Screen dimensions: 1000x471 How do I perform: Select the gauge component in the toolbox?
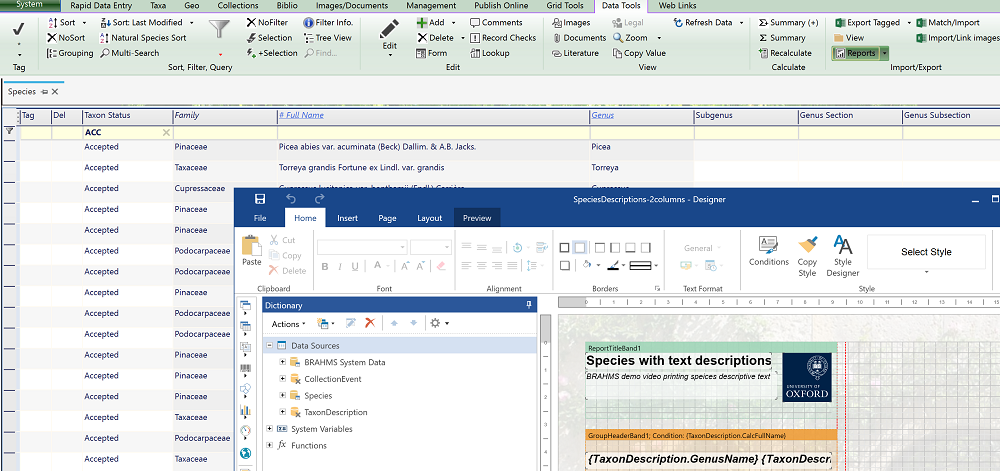[245, 431]
